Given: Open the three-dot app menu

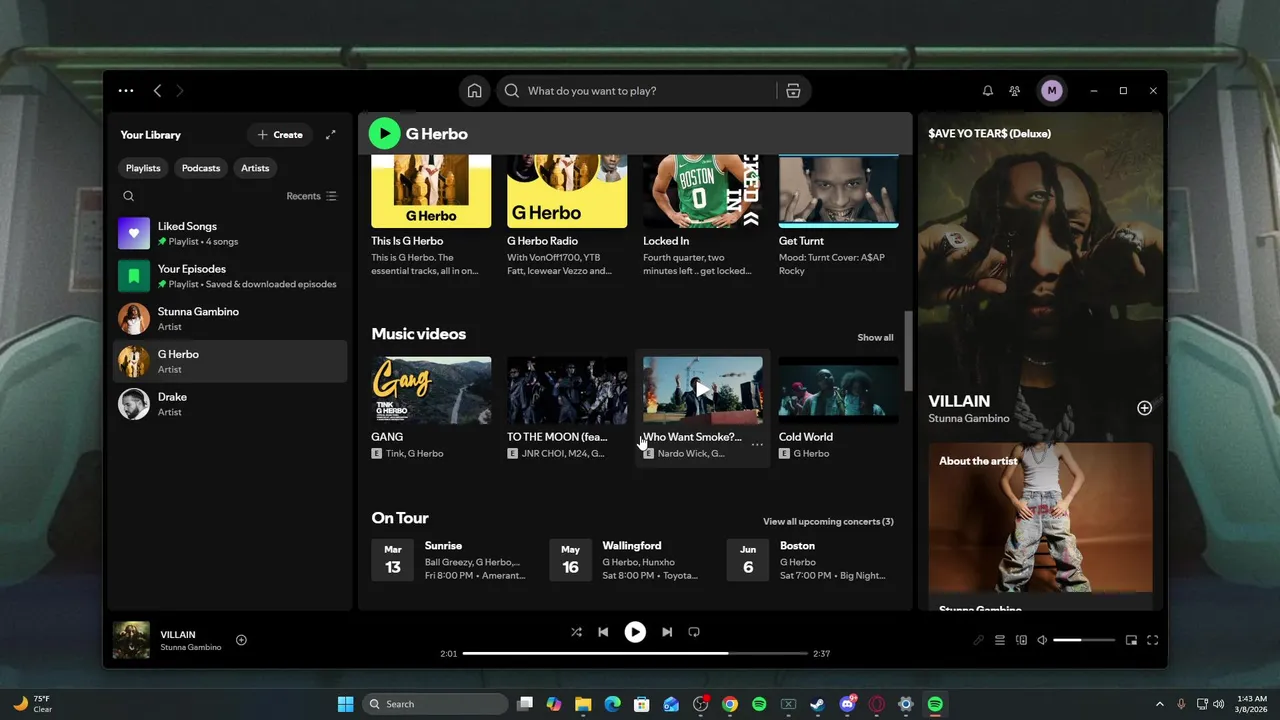Looking at the screenshot, I should [x=126, y=91].
